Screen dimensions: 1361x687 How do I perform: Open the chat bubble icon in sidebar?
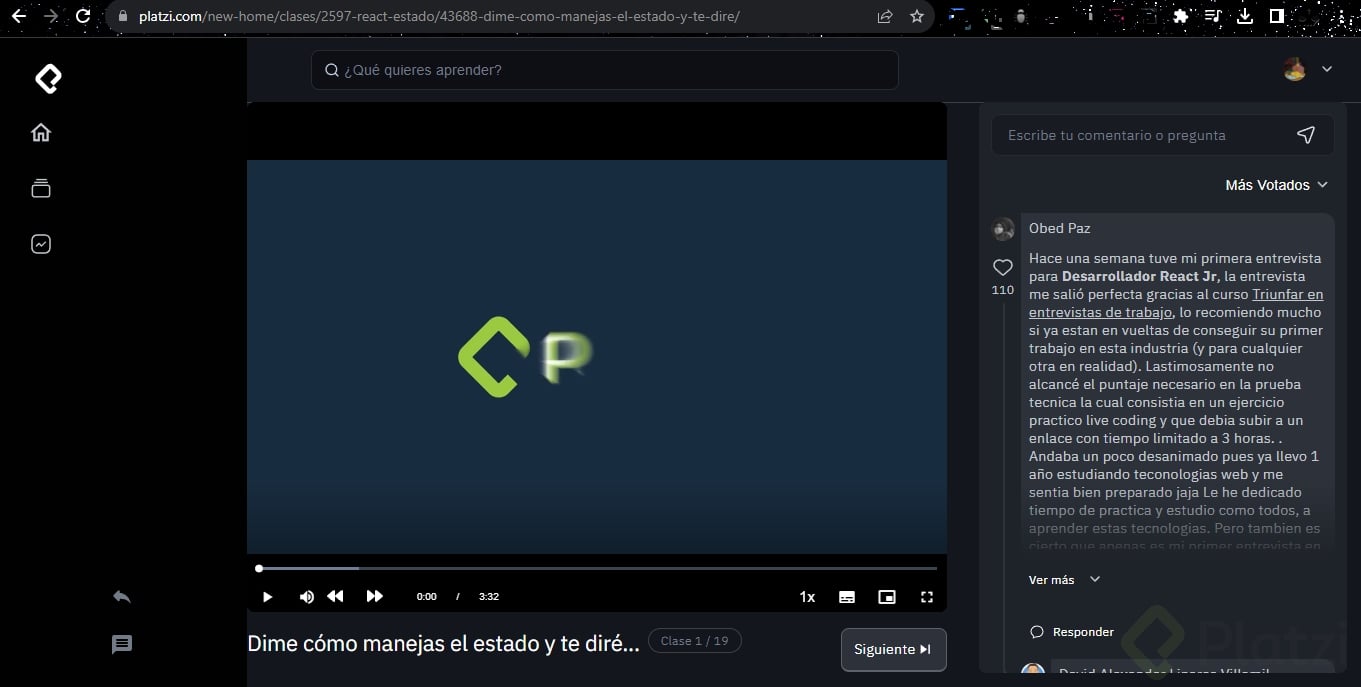coord(122,644)
